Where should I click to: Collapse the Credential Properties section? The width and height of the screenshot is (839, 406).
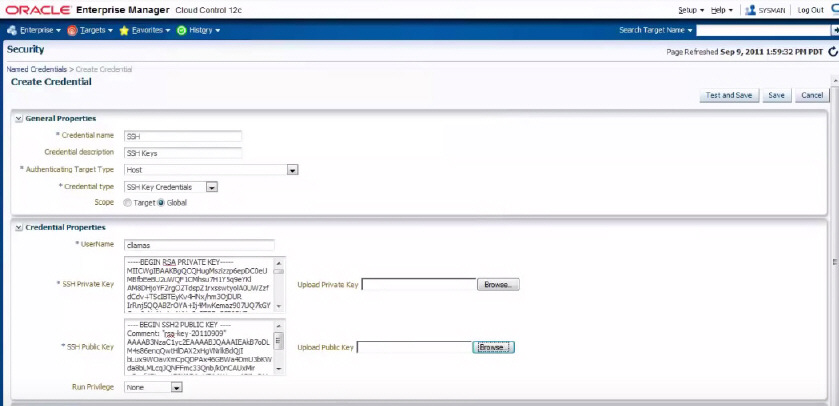tap(19, 228)
